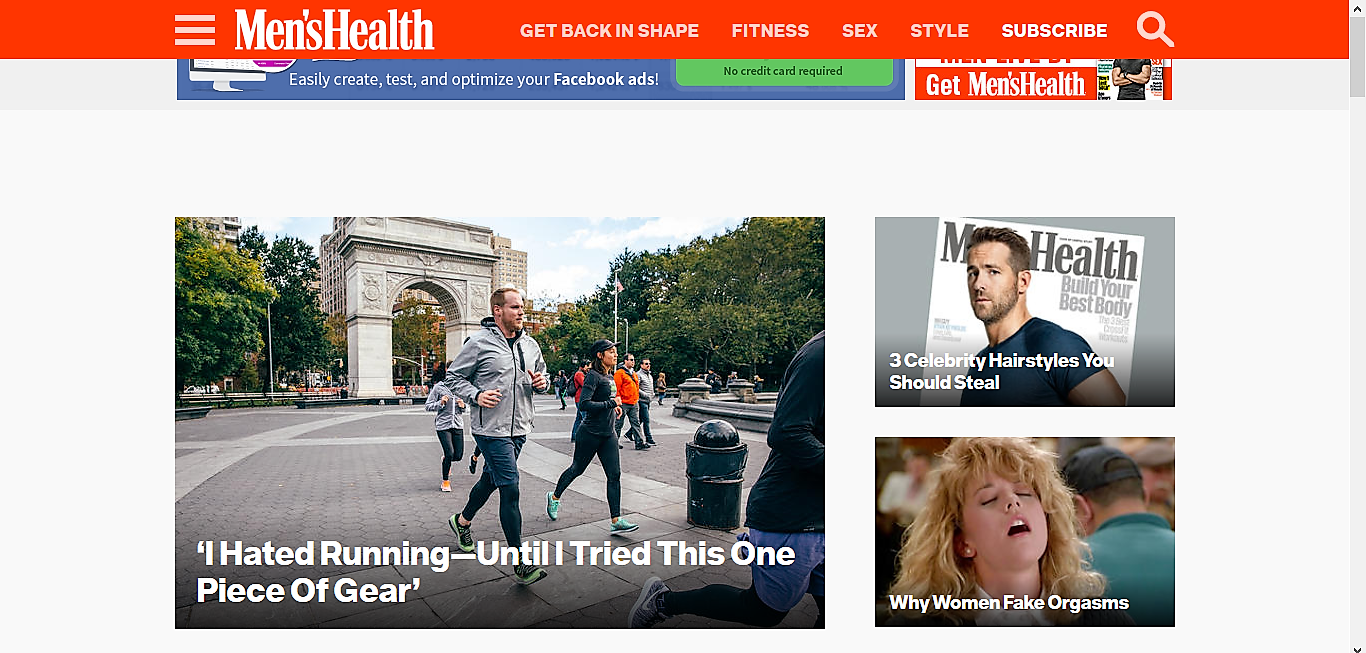
Task: Open the hamburger menu icon
Action: point(195,30)
